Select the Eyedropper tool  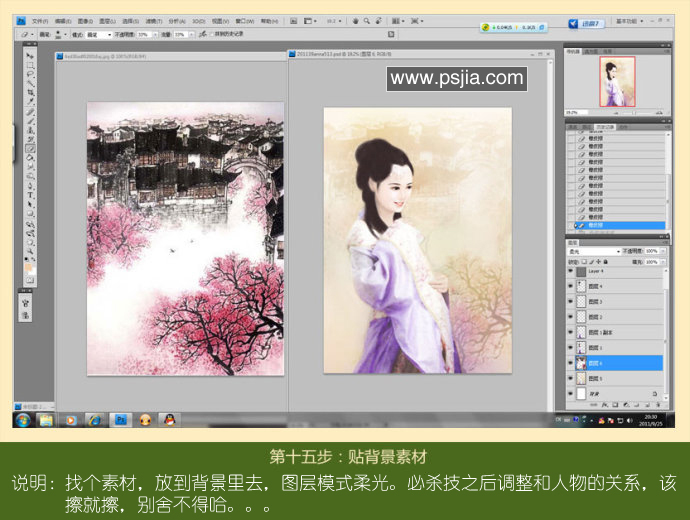[x=30, y=101]
